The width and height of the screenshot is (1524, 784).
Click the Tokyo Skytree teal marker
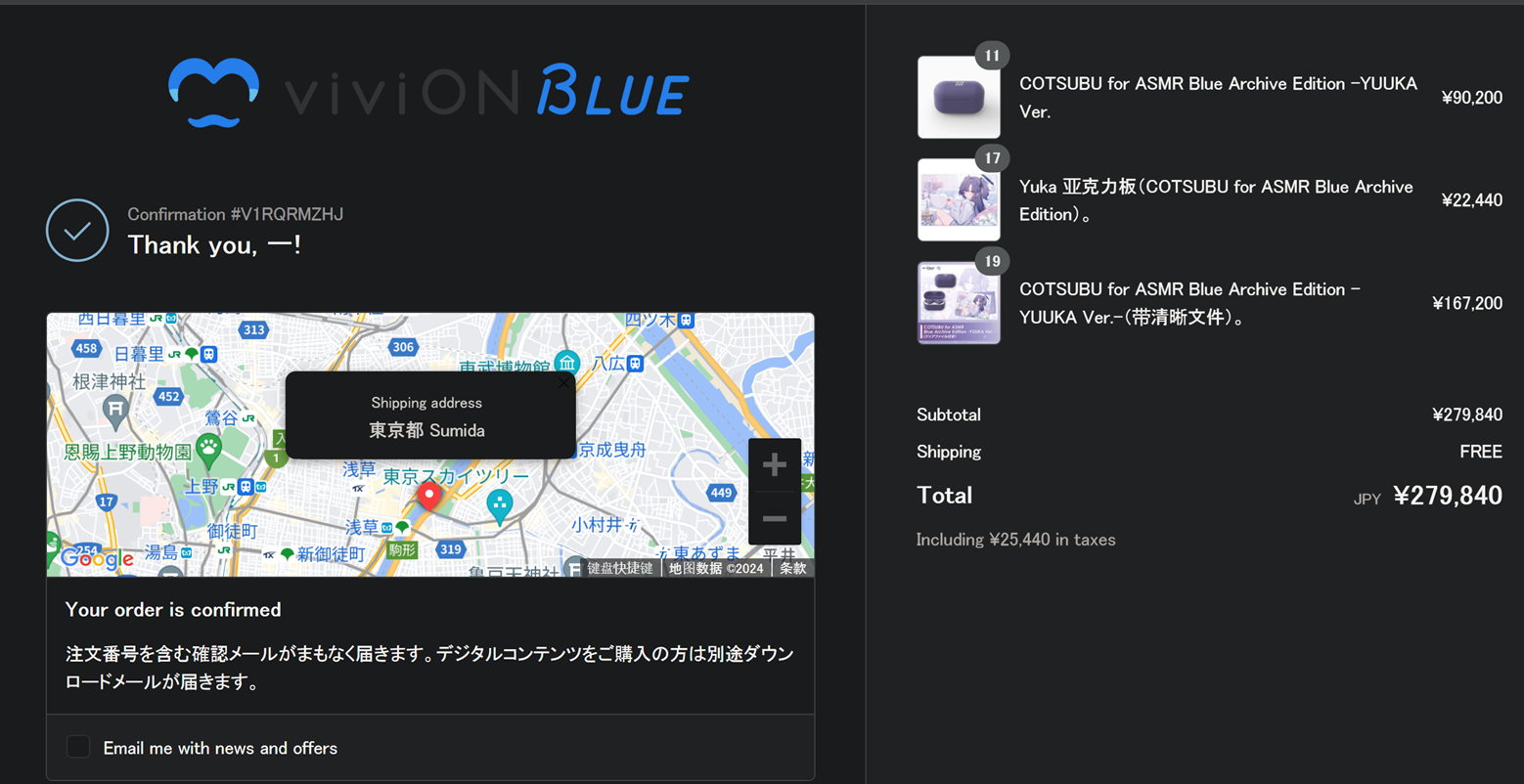pos(500,505)
